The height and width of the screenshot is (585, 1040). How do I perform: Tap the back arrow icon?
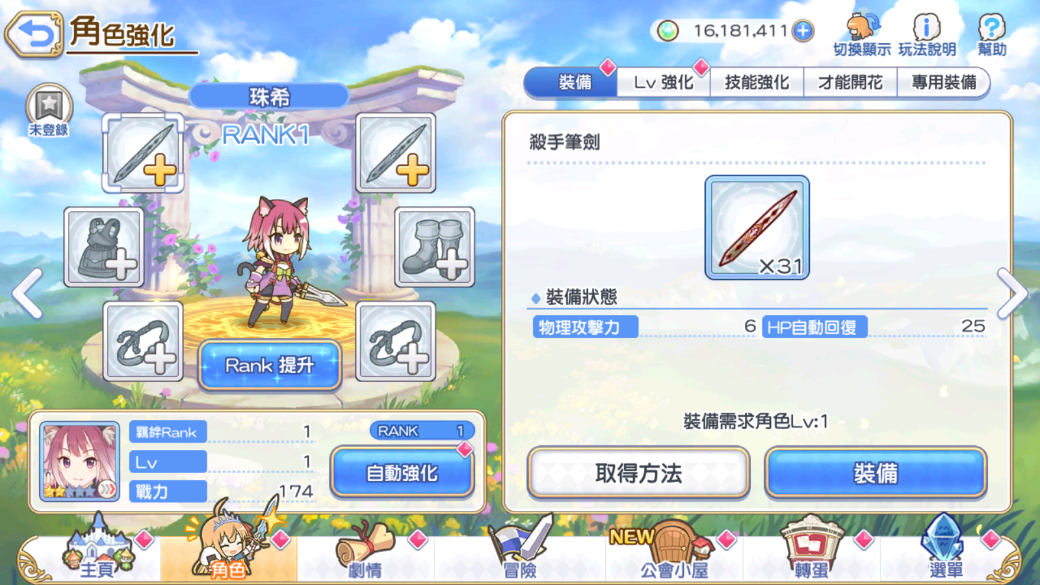(34, 33)
